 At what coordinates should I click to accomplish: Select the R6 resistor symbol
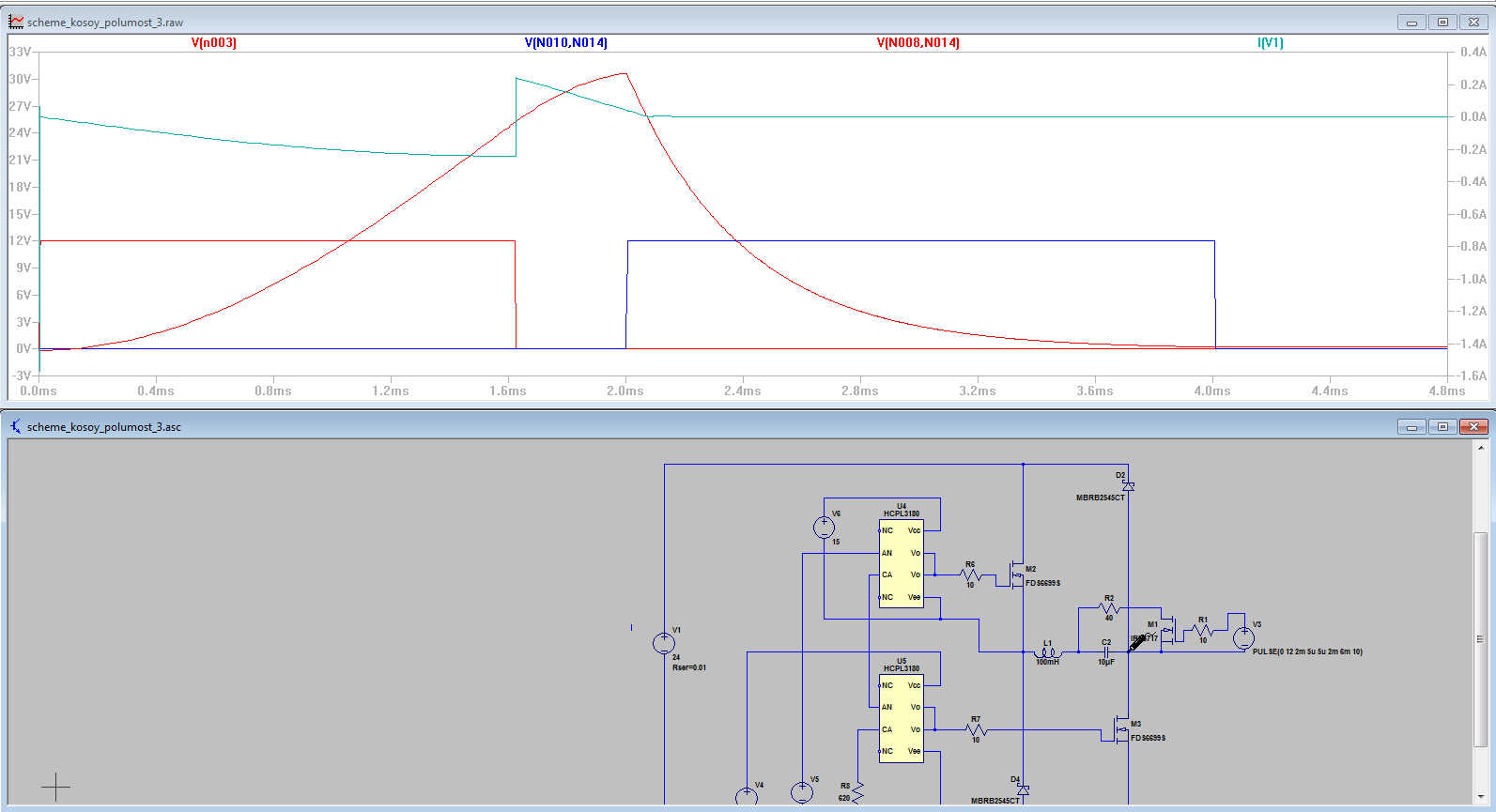pos(970,575)
